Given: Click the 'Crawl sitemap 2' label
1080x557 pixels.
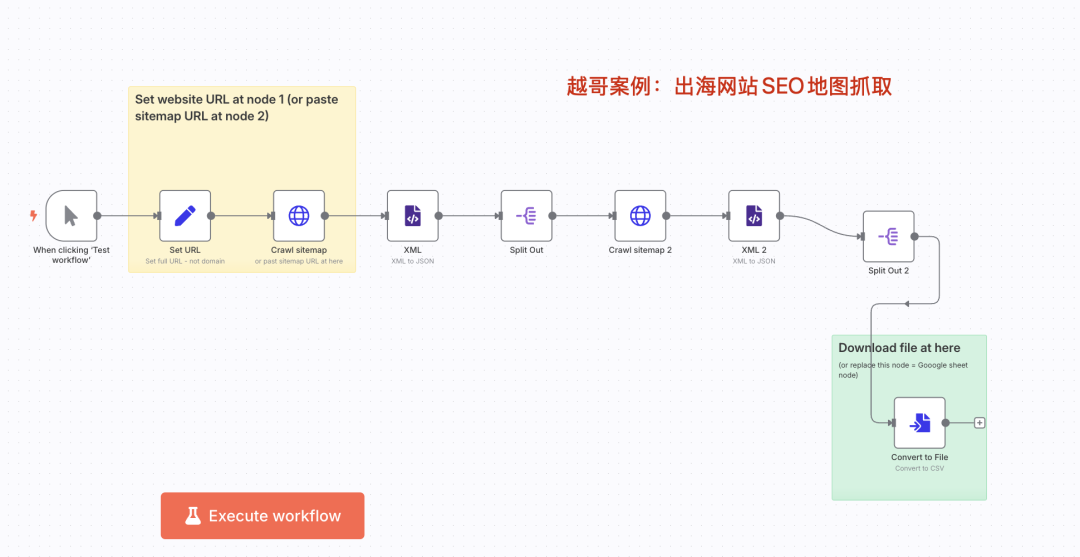Looking at the screenshot, I should [640, 250].
